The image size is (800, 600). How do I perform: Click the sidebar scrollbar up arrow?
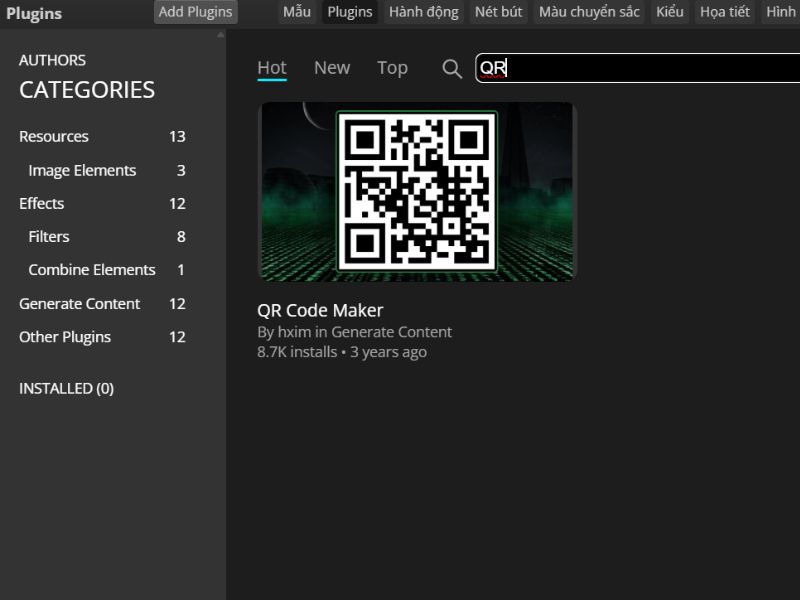click(x=220, y=35)
